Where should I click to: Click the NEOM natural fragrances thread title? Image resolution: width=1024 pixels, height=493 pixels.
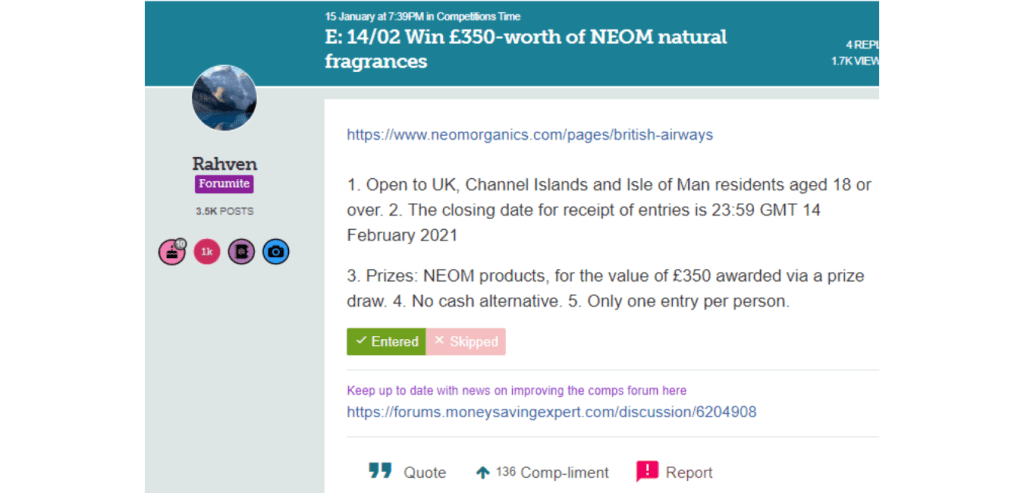(526, 49)
